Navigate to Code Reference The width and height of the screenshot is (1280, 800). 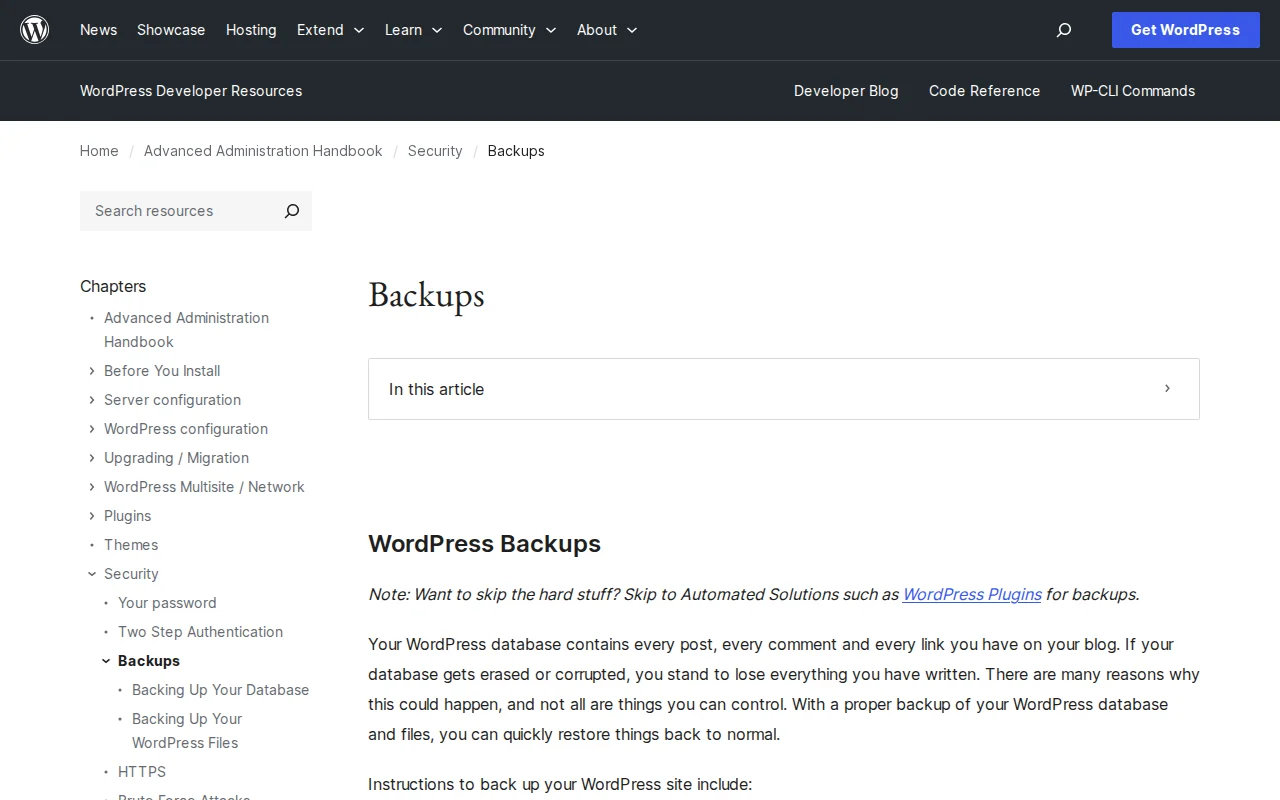pyautogui.click(x=984, y=91)
